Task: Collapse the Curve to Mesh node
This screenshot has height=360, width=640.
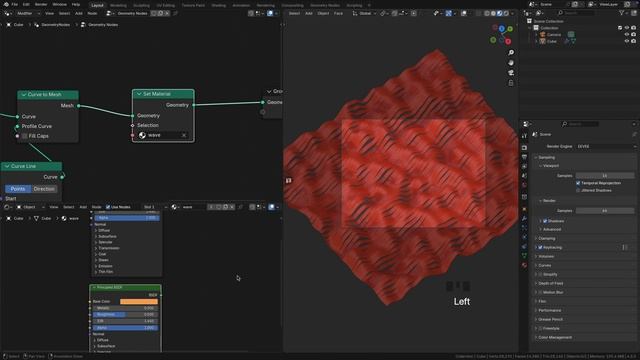Action: coord(24,94)
